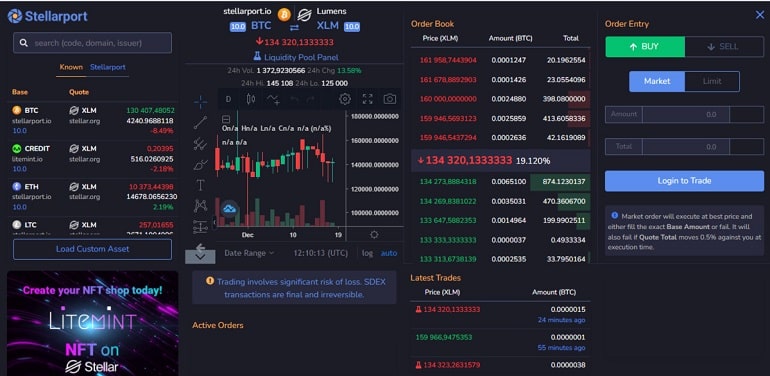Select the trend line drawing tool

point(200,123)
